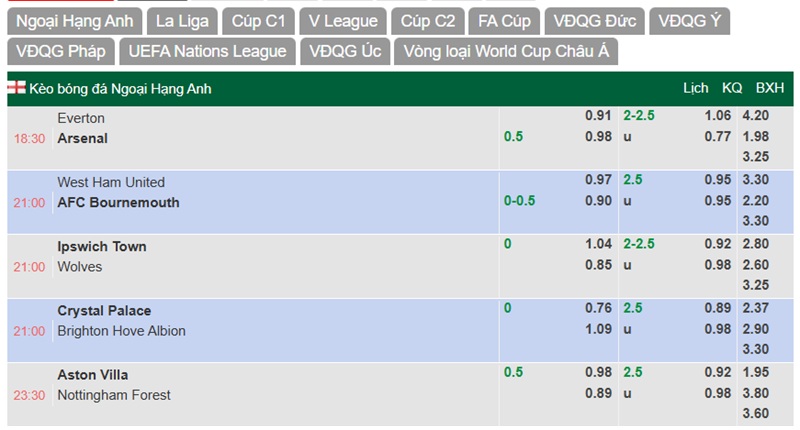Click the 1.98 odds for Arsenal

point(756,137)
